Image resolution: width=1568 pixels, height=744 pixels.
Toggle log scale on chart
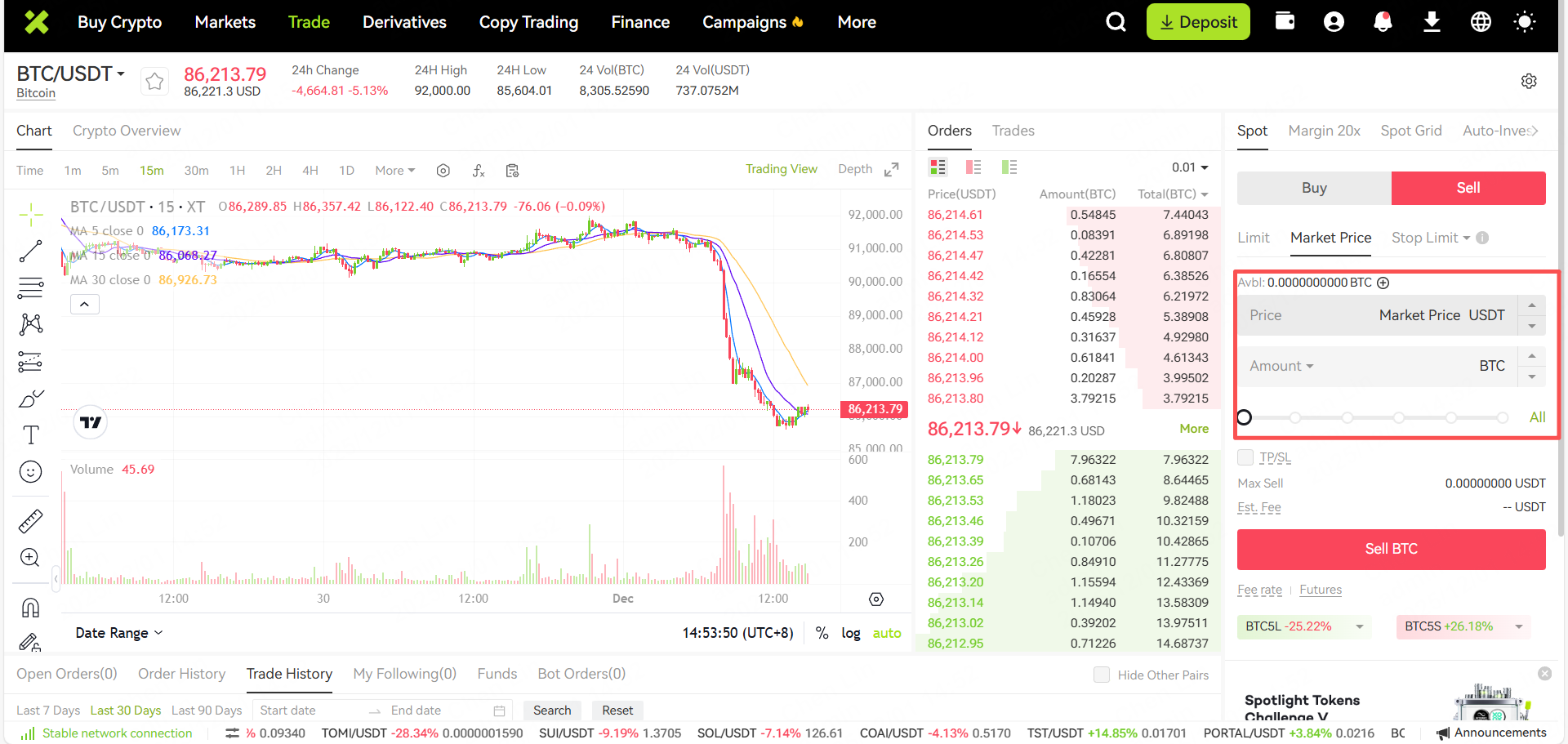tap(850, 633)
